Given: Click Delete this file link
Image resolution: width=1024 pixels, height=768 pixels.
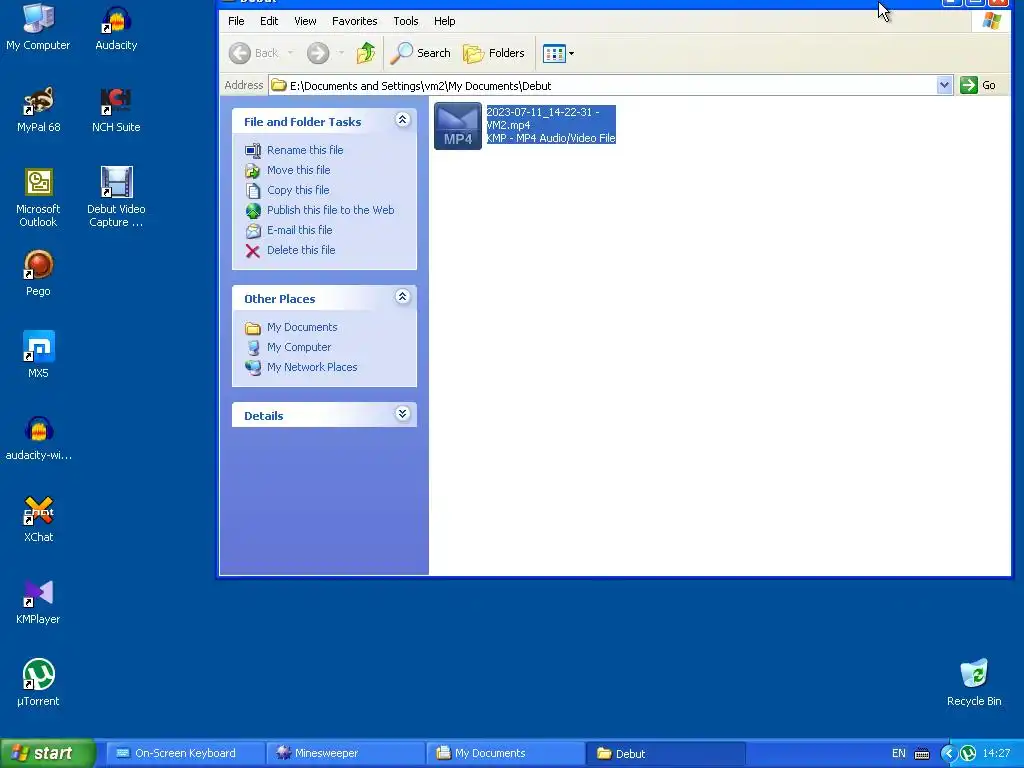Looking at the screenshot, I should 301,250.
